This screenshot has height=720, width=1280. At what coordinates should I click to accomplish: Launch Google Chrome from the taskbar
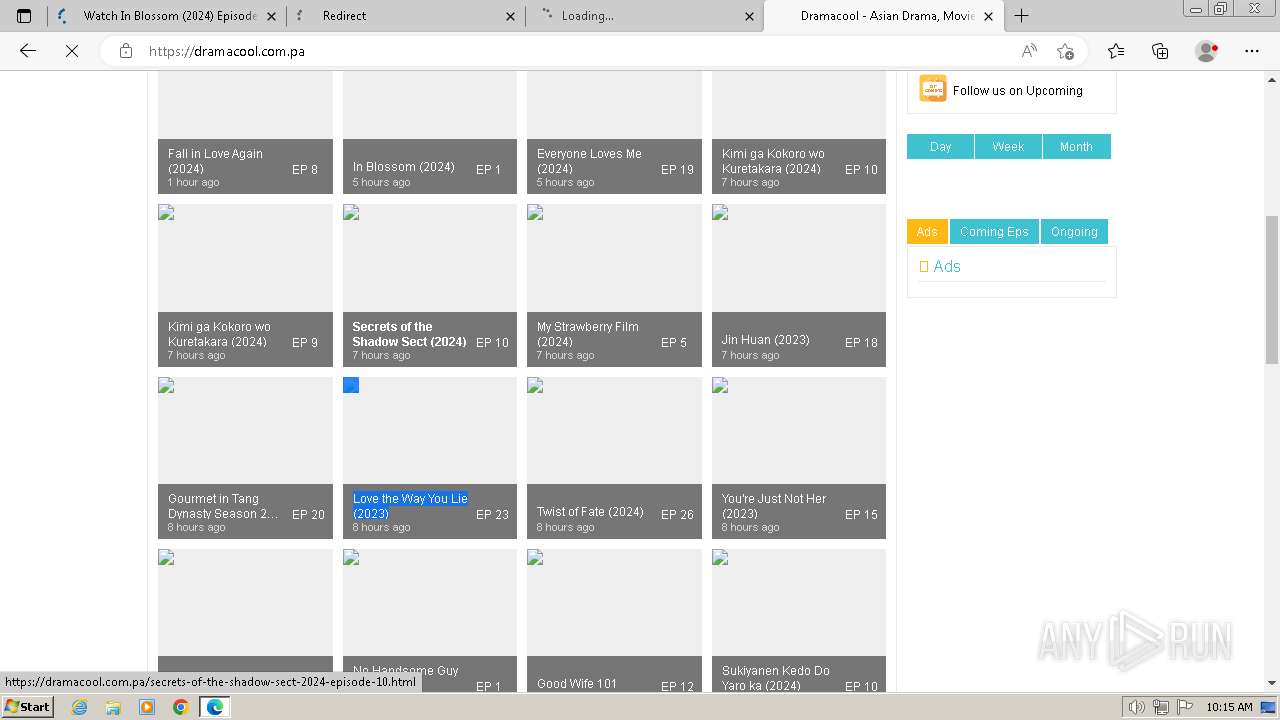[180, 707]
